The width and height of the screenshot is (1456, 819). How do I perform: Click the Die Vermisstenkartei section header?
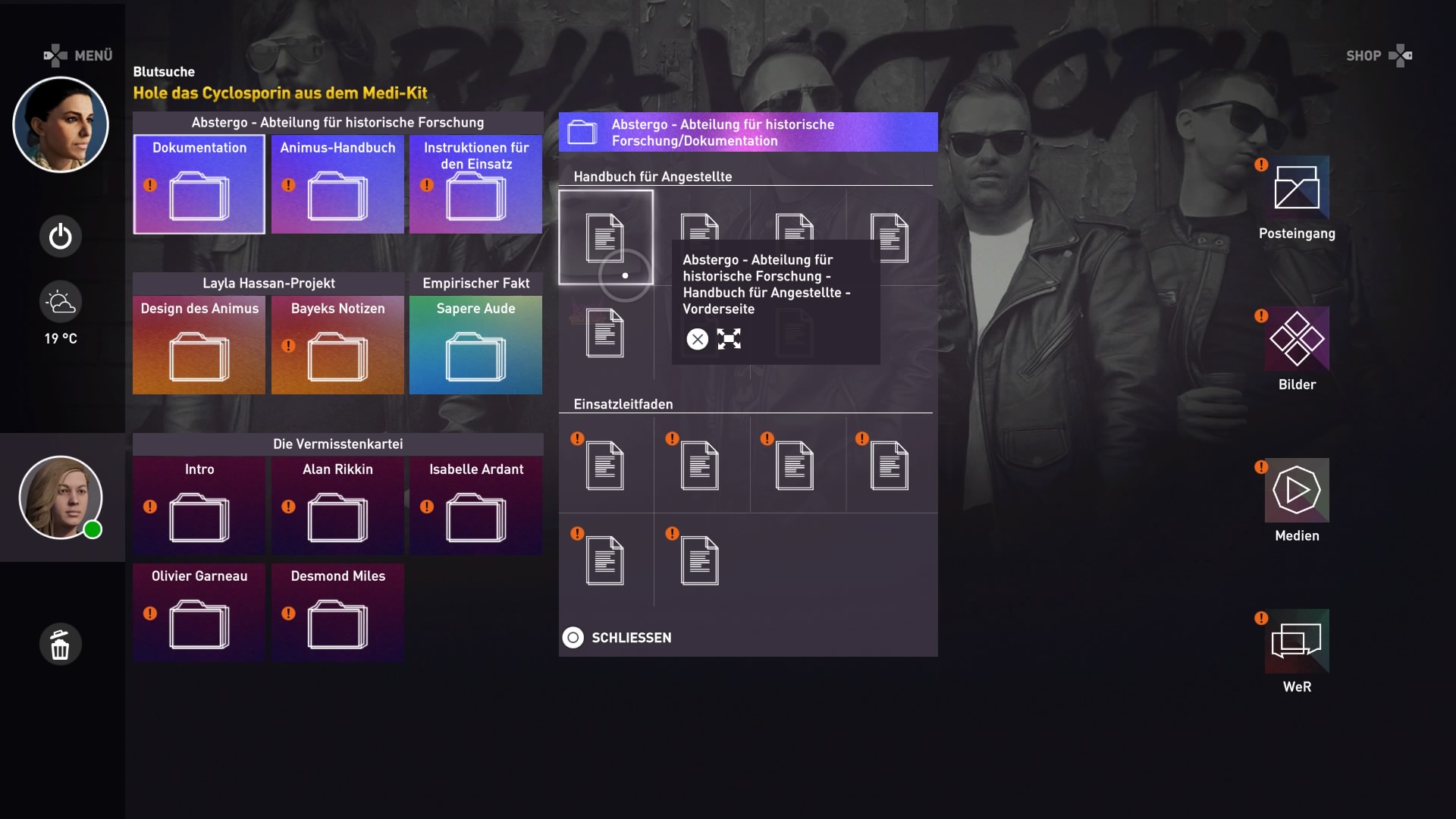pos(337,444)
